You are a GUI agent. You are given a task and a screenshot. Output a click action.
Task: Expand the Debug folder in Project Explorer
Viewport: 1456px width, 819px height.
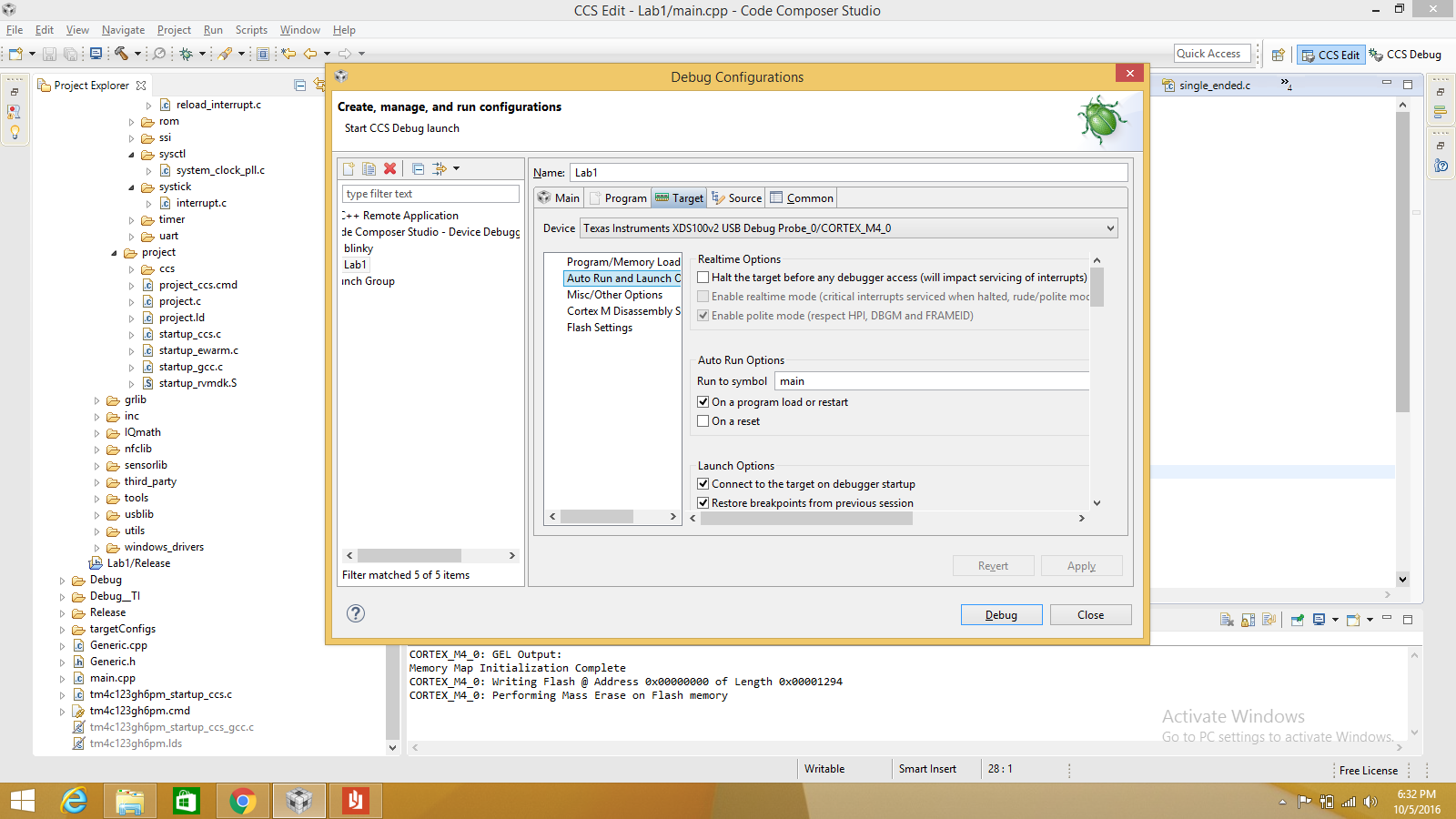(x=63, y=581)
